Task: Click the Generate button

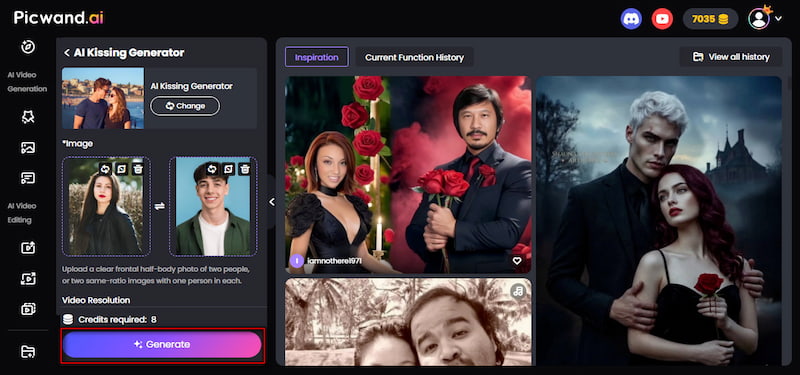Action: point(162,344)
